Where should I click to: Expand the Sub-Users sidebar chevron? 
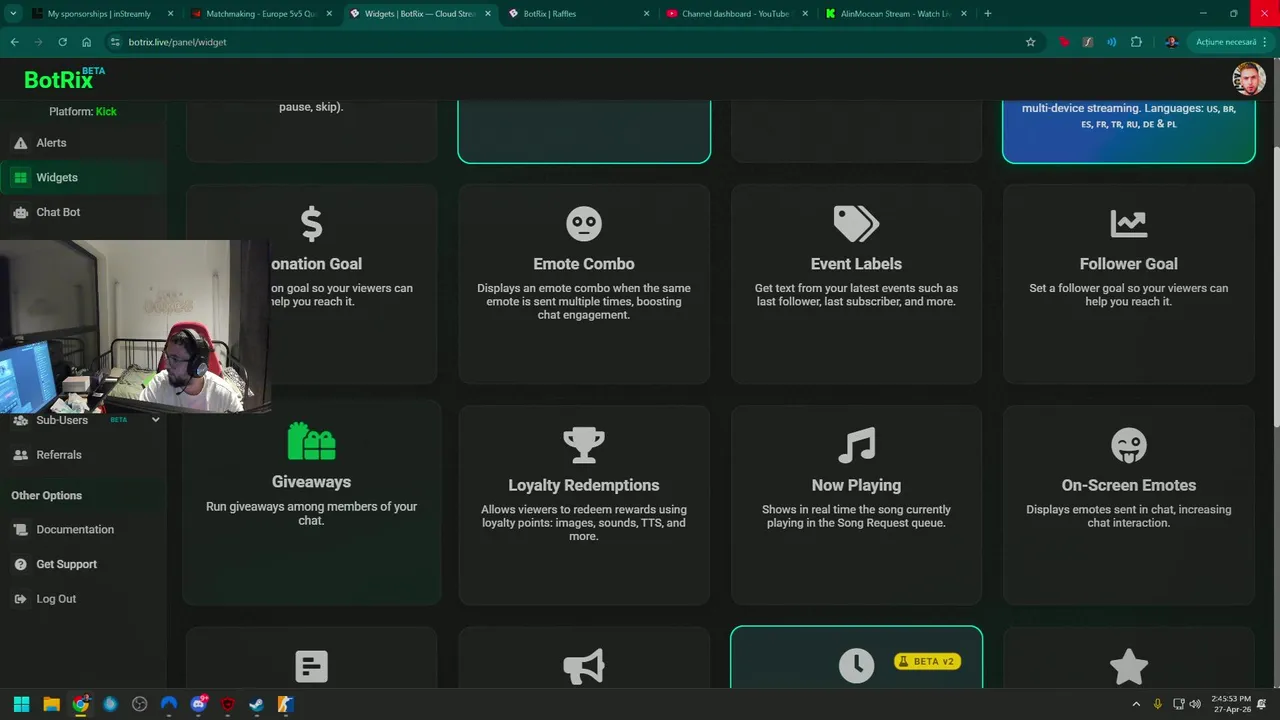click(x=155, y=420)
